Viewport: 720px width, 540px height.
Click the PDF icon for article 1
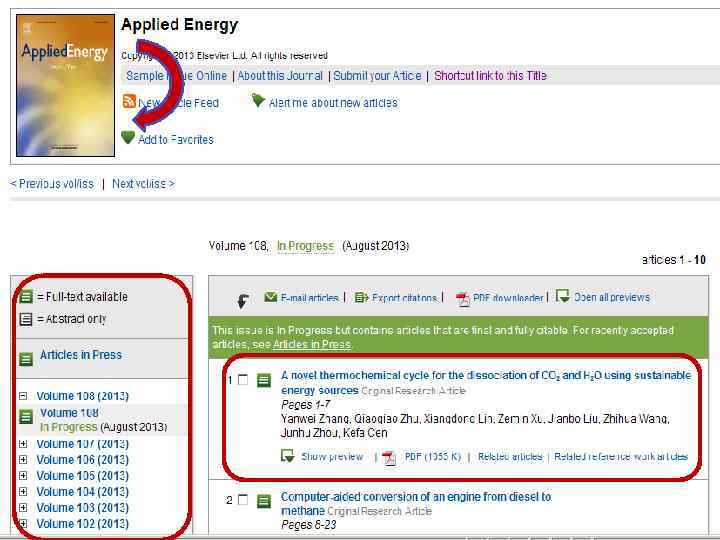pyautogui.click(x=389, y=457)
